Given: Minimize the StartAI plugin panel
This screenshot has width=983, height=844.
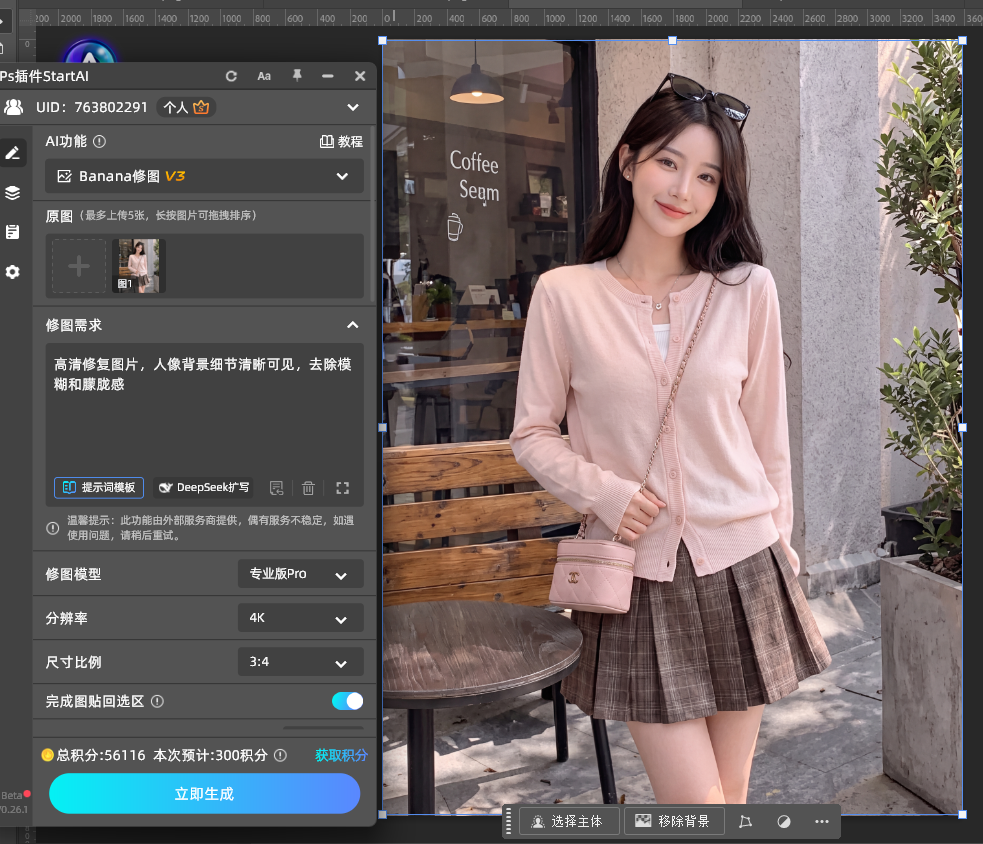Looking at the screenshot, I should 327,76.
